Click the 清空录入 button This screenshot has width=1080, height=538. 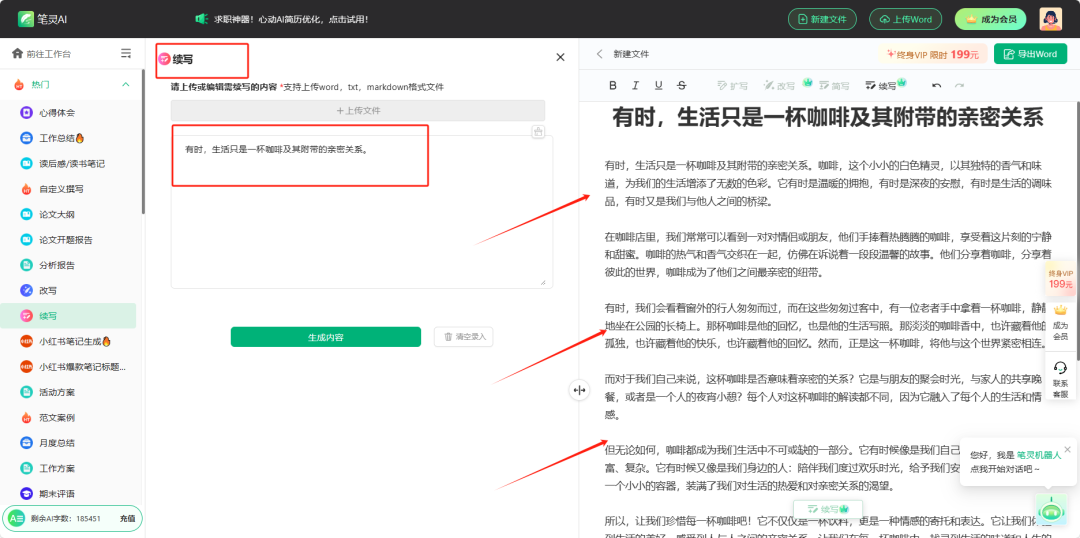464,337
